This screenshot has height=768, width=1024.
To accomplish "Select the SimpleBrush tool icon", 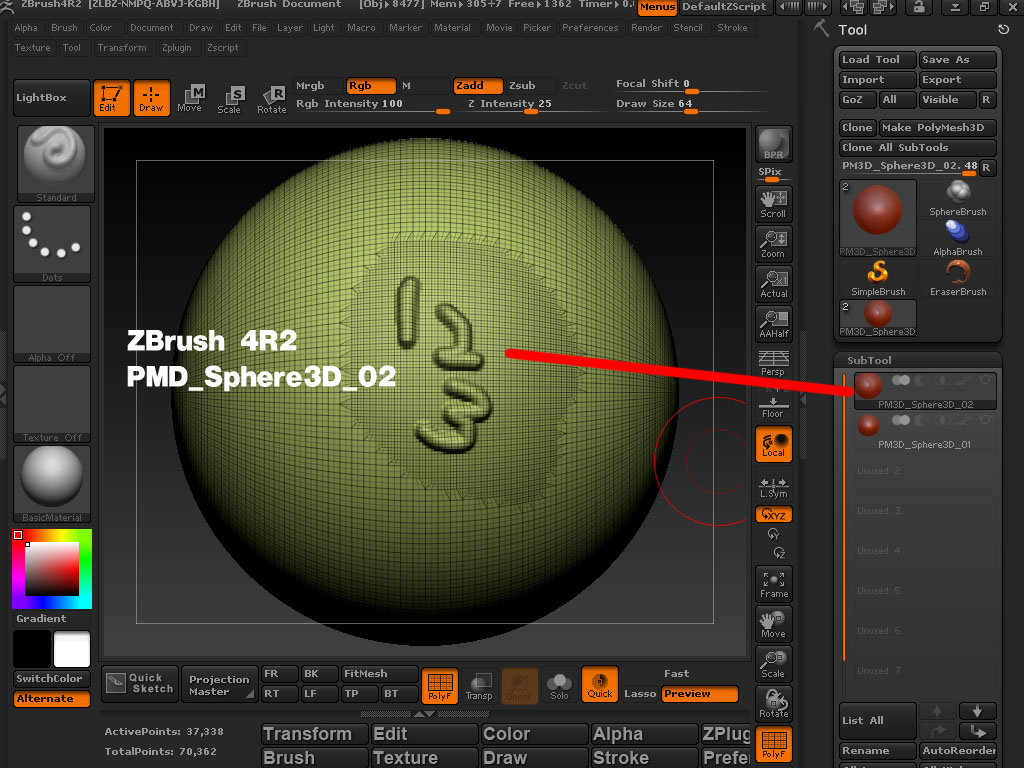I will point(878,279).
